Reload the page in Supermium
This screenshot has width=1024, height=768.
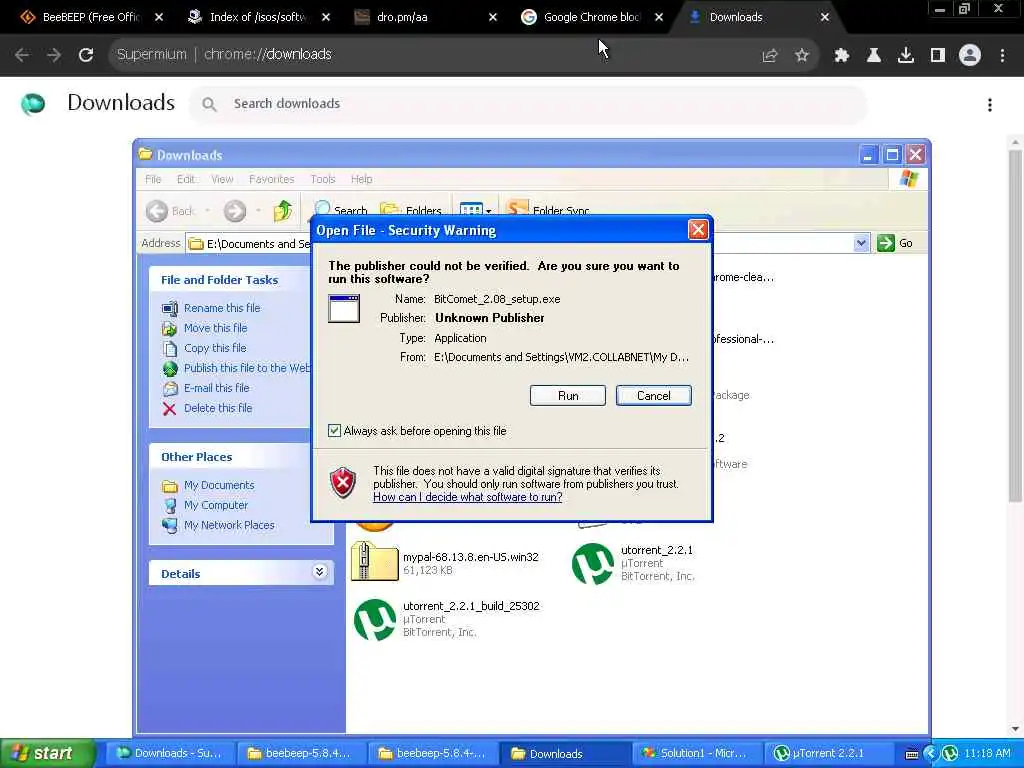point(86,55)
